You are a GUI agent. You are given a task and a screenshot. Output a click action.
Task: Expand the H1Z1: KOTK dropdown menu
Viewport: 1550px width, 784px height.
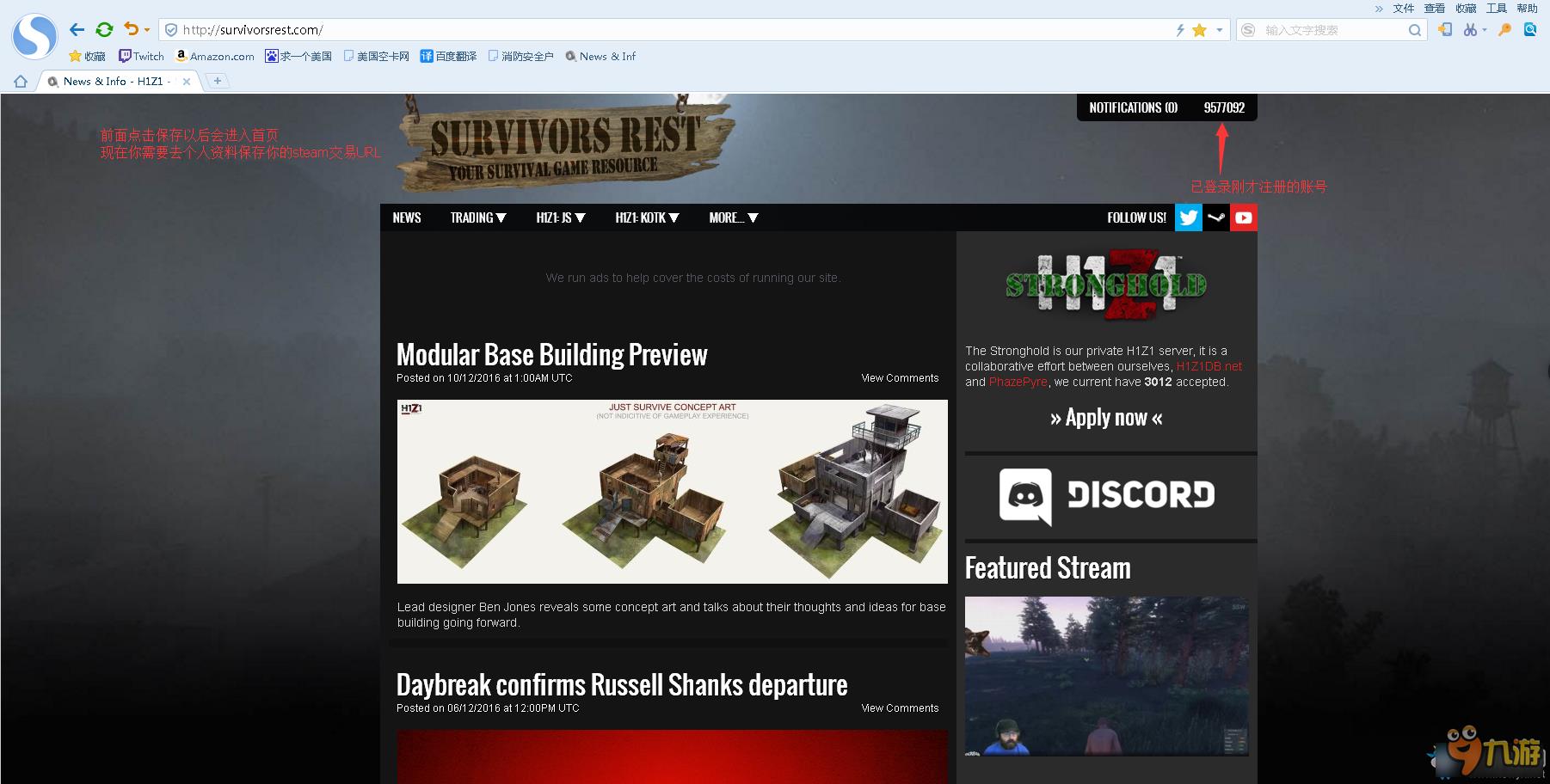click(x=647, y=217)
